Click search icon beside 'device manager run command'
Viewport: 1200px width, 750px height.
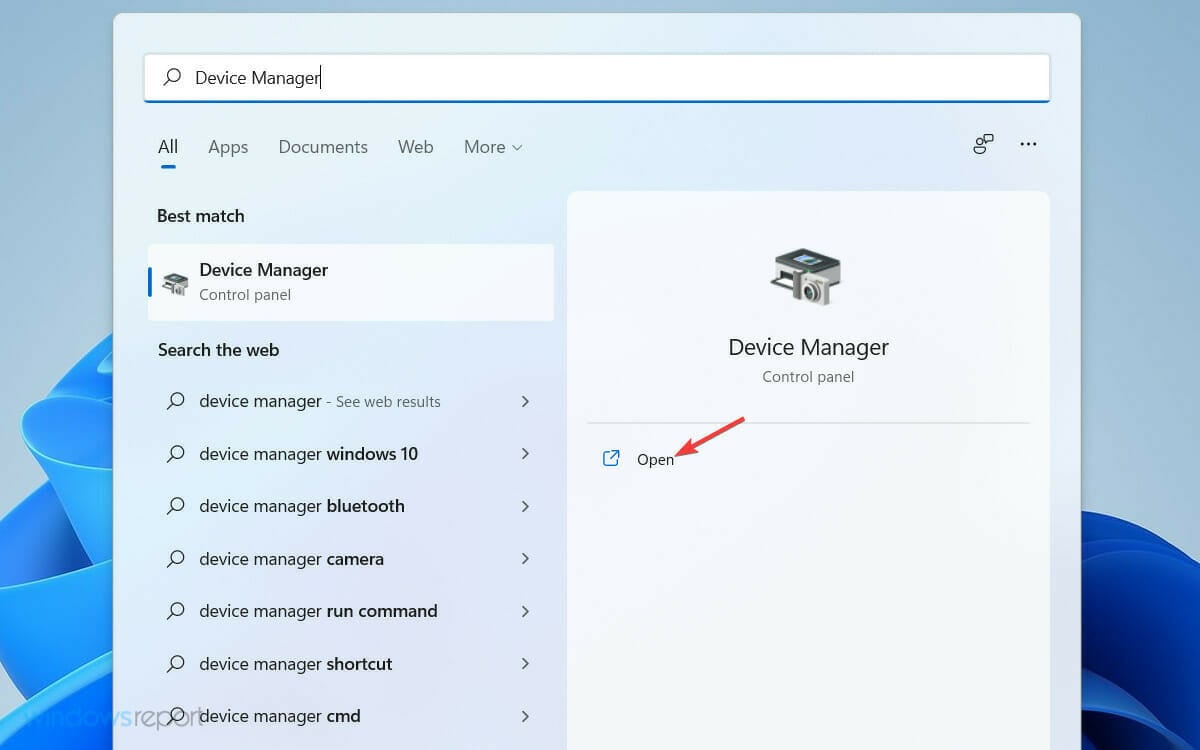(x=176, y=611)
